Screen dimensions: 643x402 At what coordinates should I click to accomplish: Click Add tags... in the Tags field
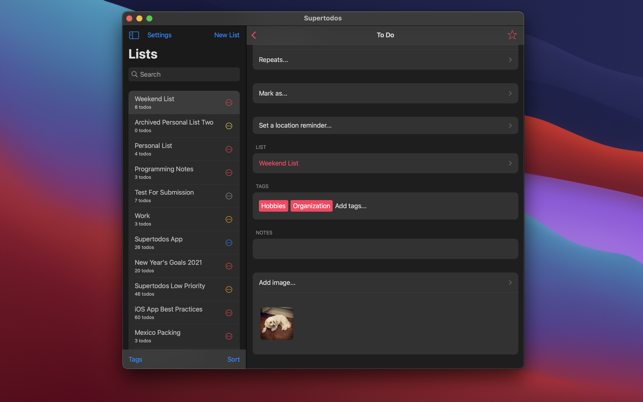351,206
